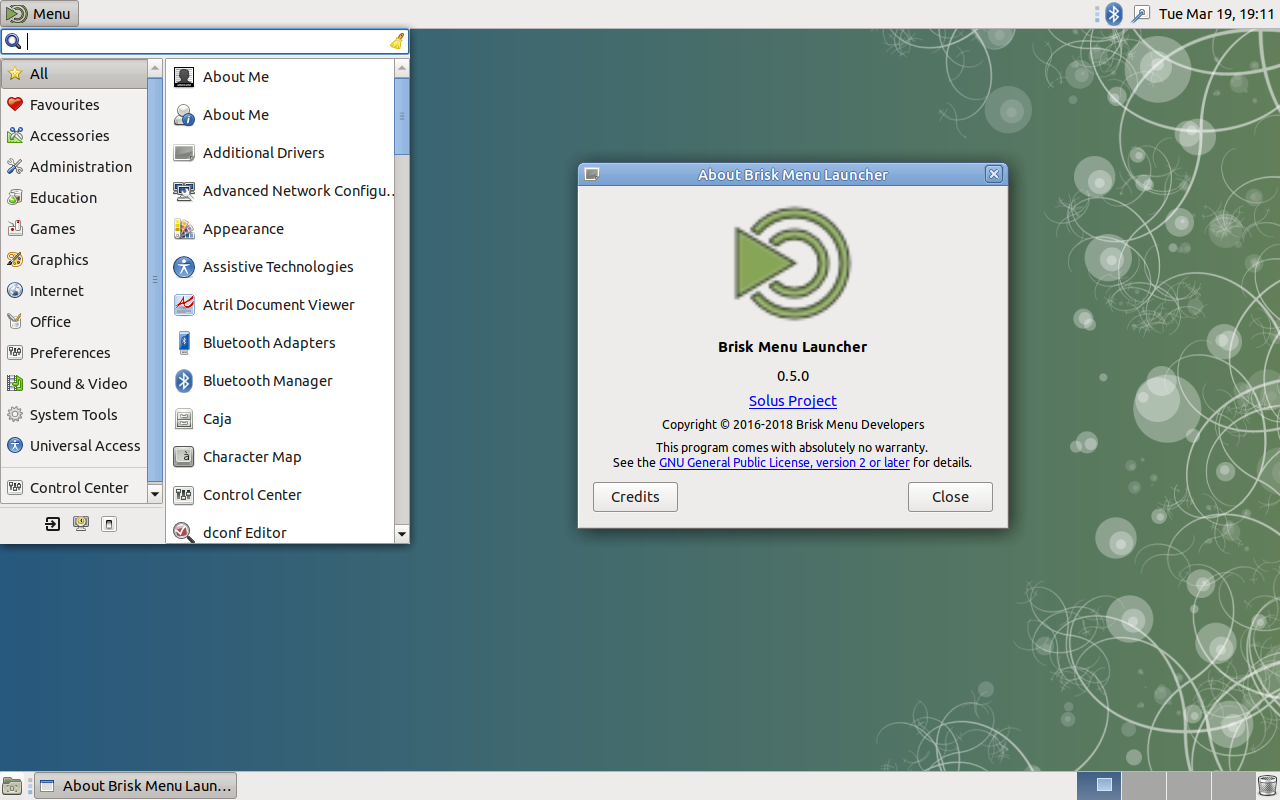This screenshot has width=1280, height=800.
Task: Open the Solus Project link
Action: pos(793,401)
